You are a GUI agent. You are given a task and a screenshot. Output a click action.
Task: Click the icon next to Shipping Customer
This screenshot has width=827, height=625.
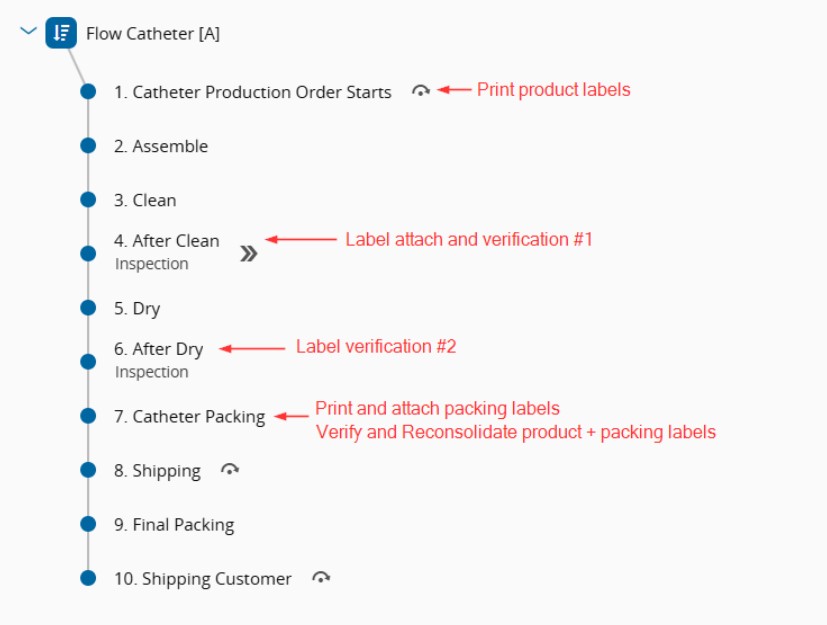[x=321, y=578]
